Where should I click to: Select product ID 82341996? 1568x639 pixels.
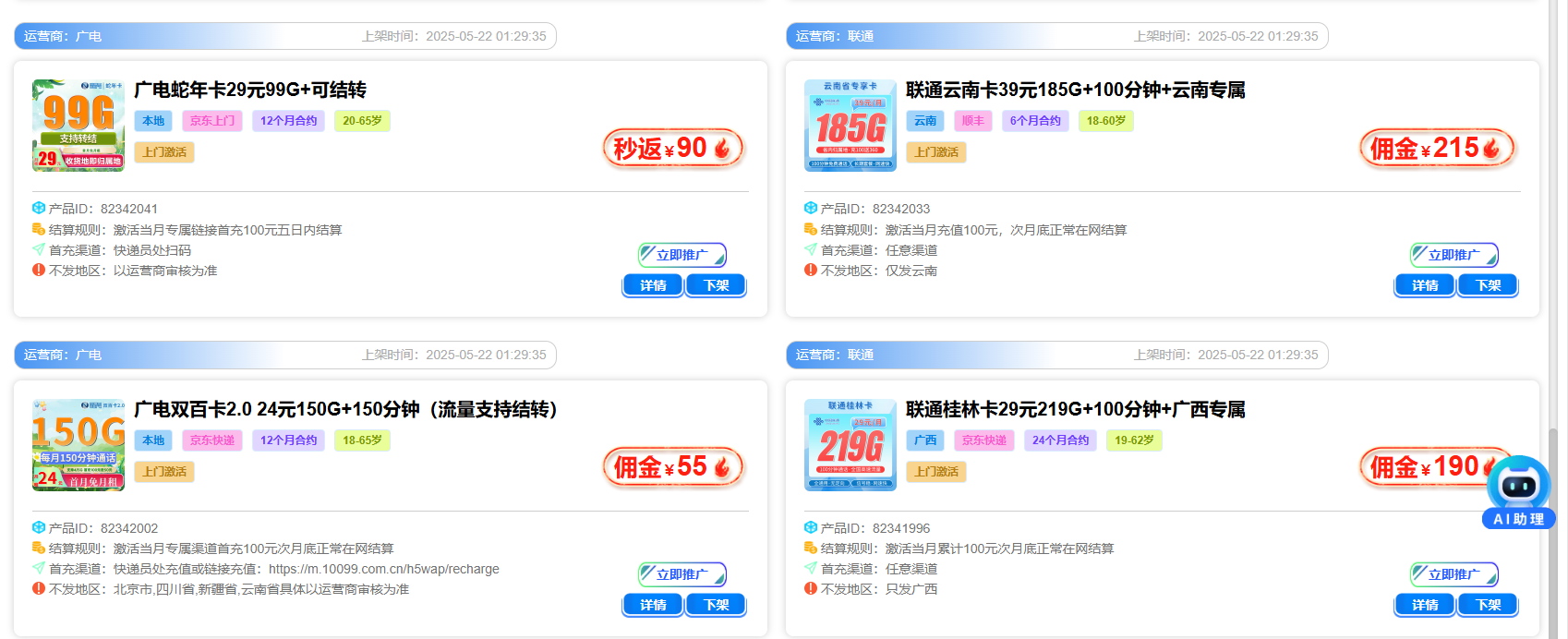coord(901,528)
